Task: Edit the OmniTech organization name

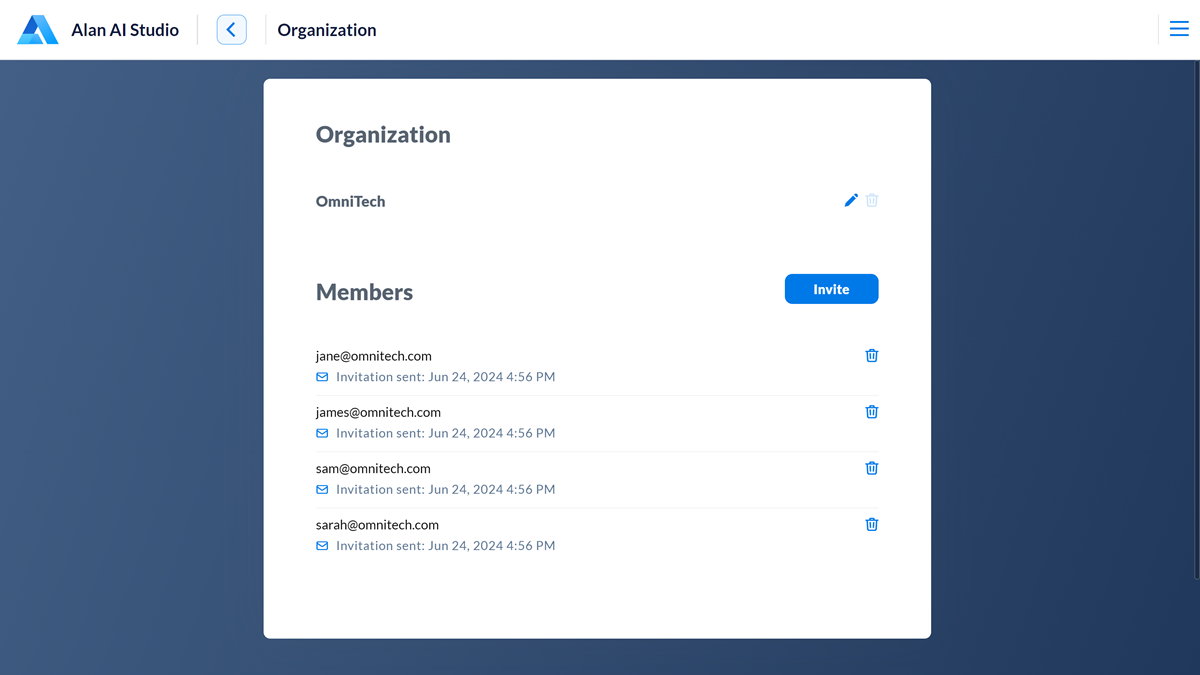Action: coord(851,200)
